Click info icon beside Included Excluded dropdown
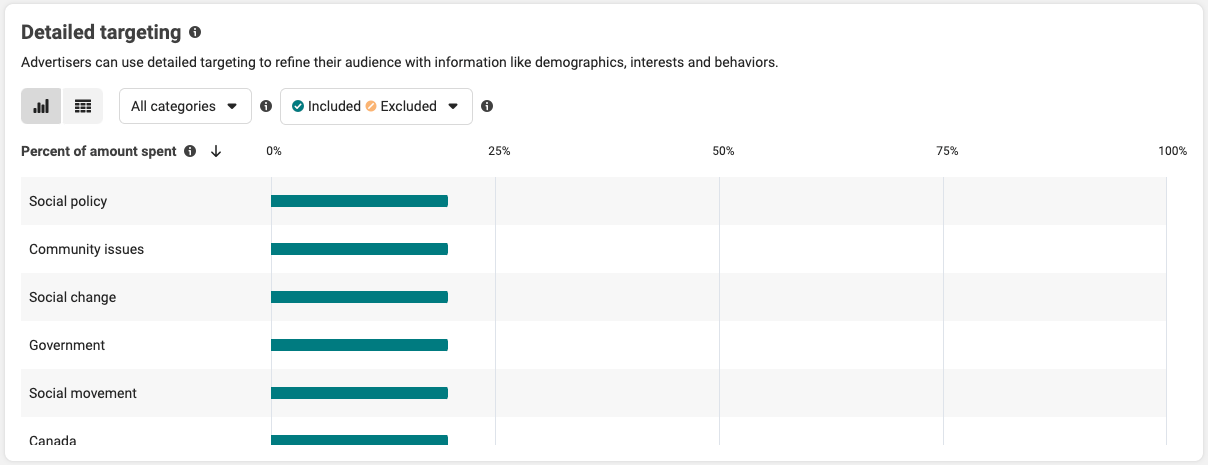Viewport: 1208px width, 465px height. (x=487, y=106)
